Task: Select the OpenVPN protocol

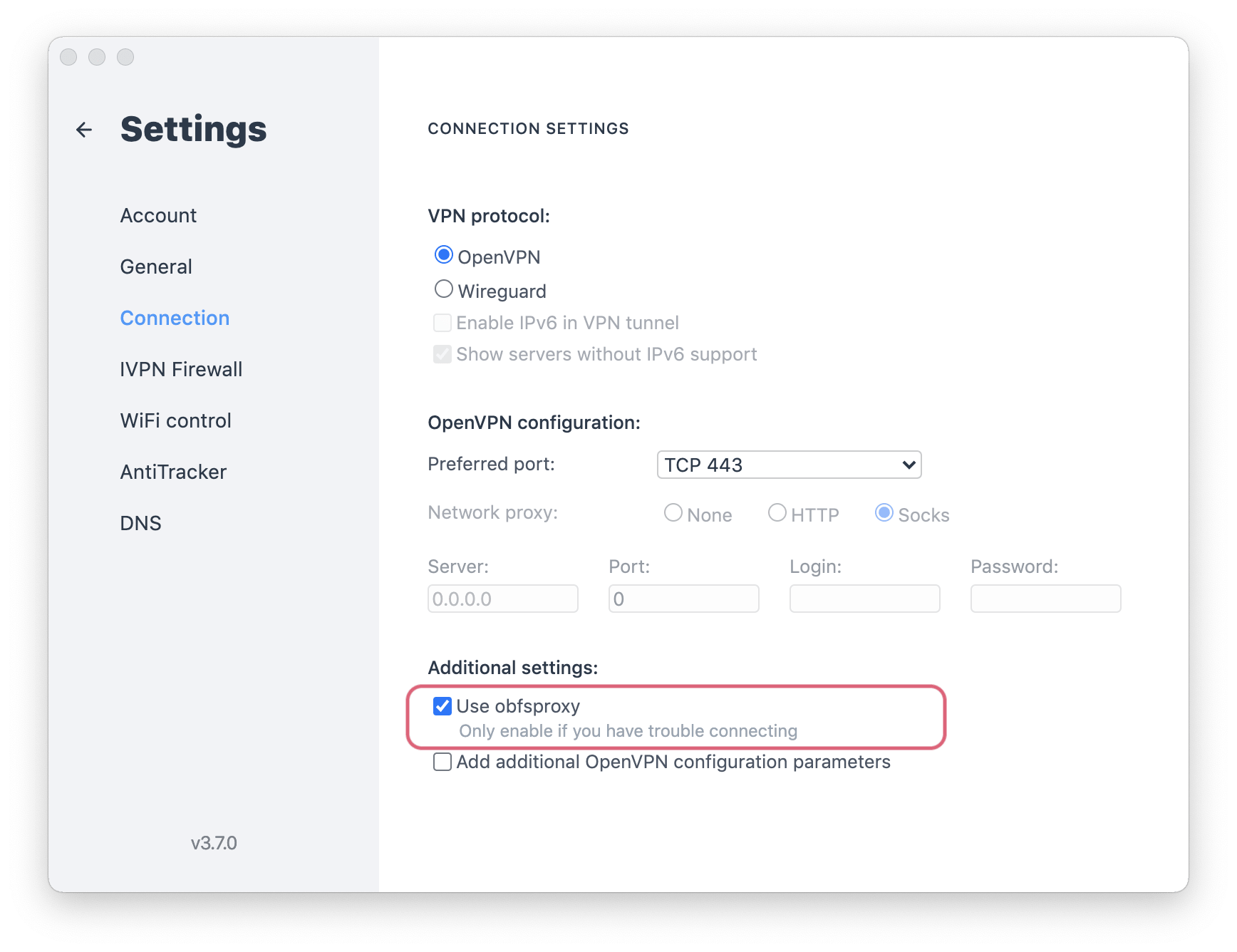Action: click(443, 254)
